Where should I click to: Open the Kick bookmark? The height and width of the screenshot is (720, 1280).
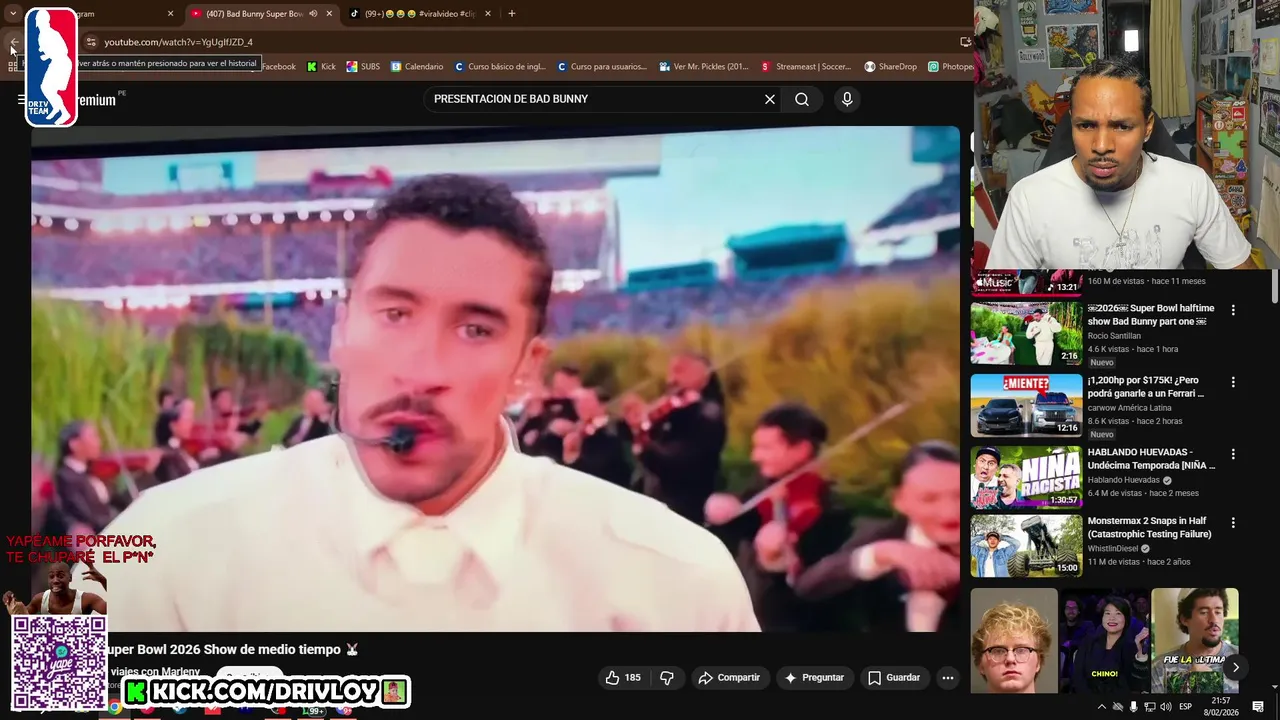(321, 67)
